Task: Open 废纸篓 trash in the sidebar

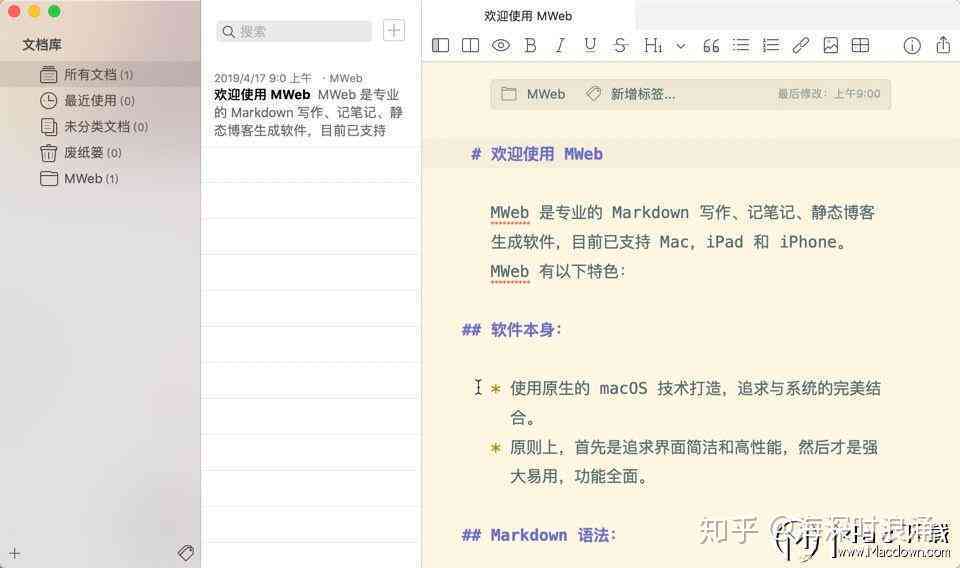Action: coord(100,152)
